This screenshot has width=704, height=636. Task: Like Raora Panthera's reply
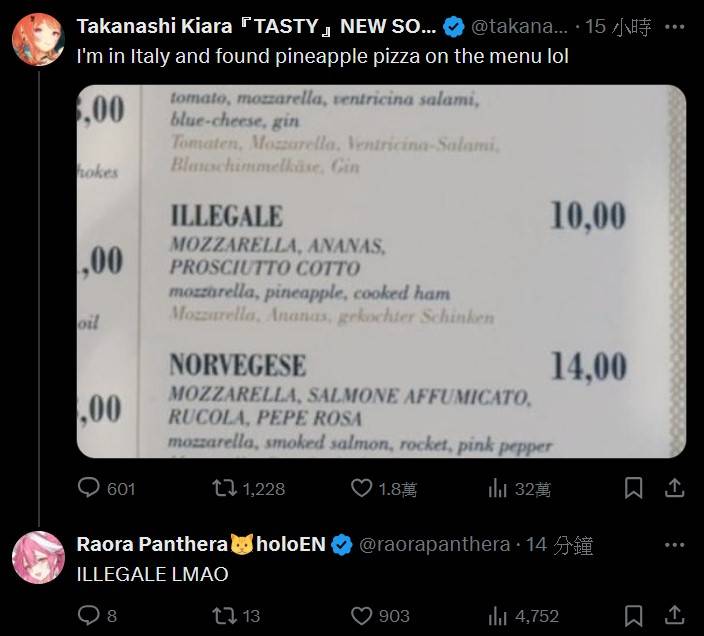(x=361, y=616)
